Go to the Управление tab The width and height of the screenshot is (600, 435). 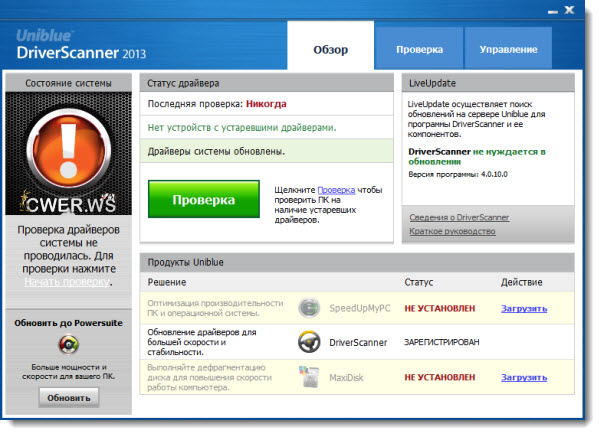[x=508, y=48]
